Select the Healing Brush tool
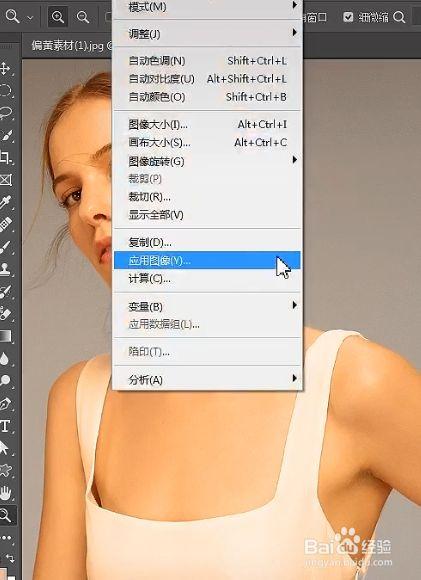Screen dimensions: 421x580 pos(6,225)
